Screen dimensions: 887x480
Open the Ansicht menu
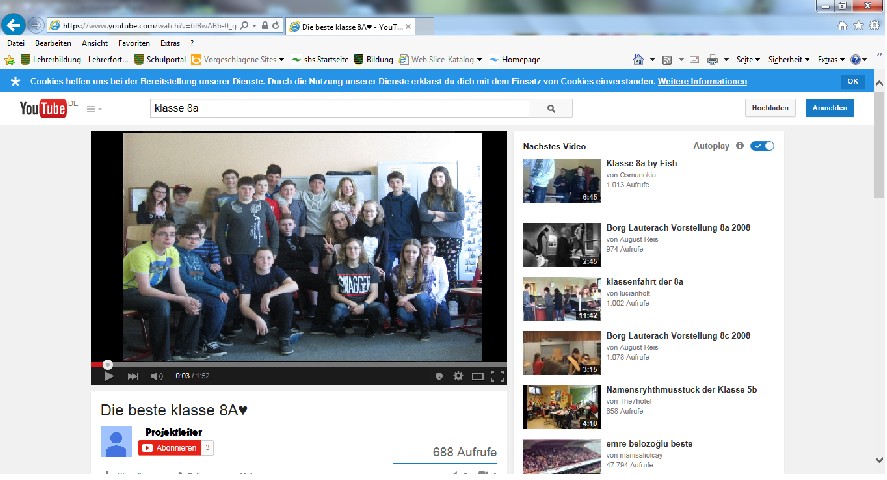[x=94, y=43]
